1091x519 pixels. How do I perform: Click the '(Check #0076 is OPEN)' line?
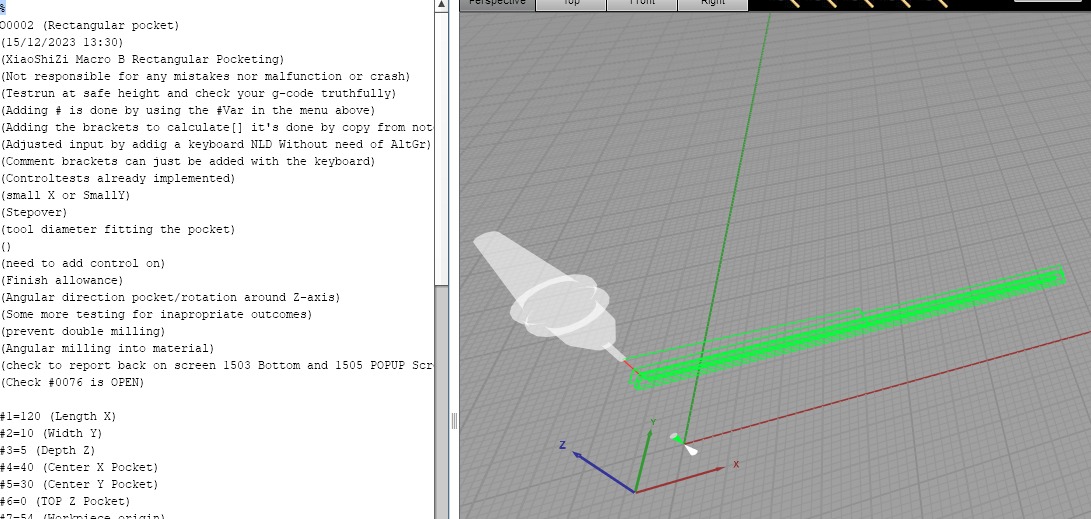coord(72,383)
